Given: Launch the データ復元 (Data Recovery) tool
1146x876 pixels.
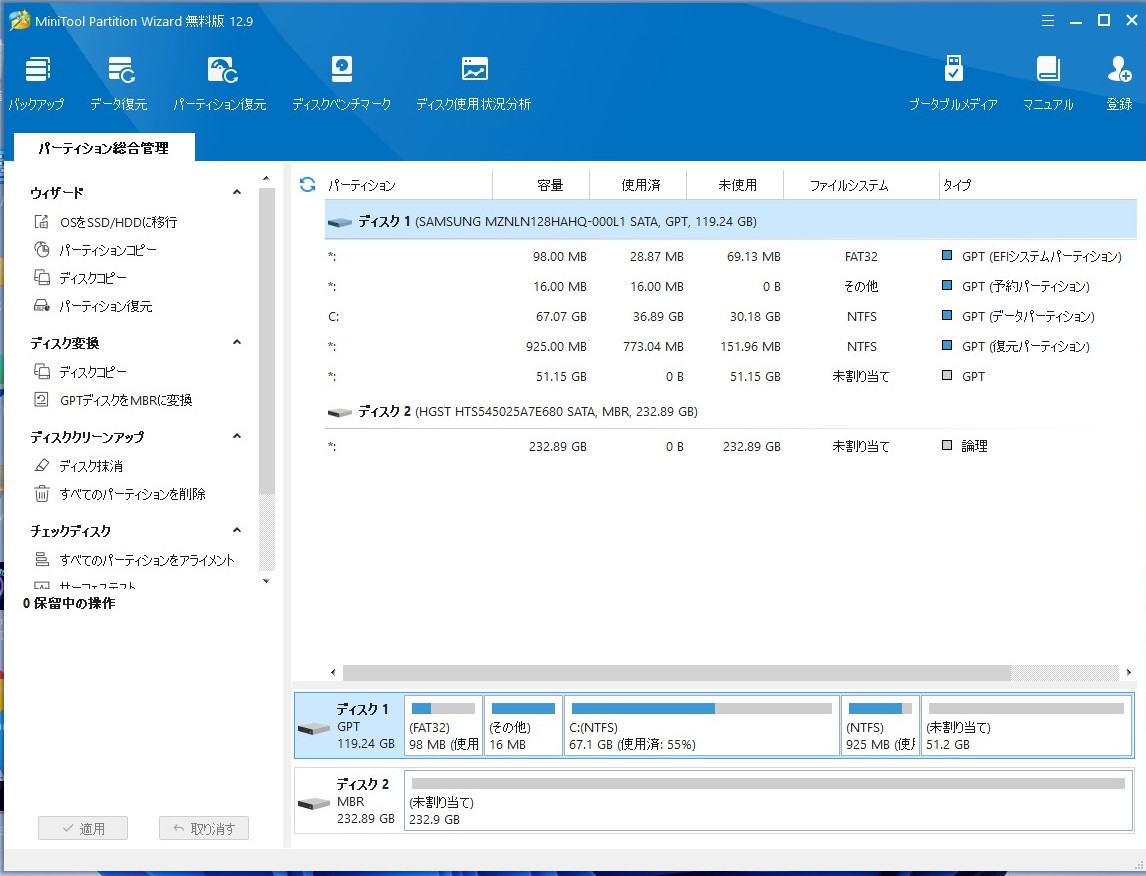Looking at the screenshot, I should [120, 70].
